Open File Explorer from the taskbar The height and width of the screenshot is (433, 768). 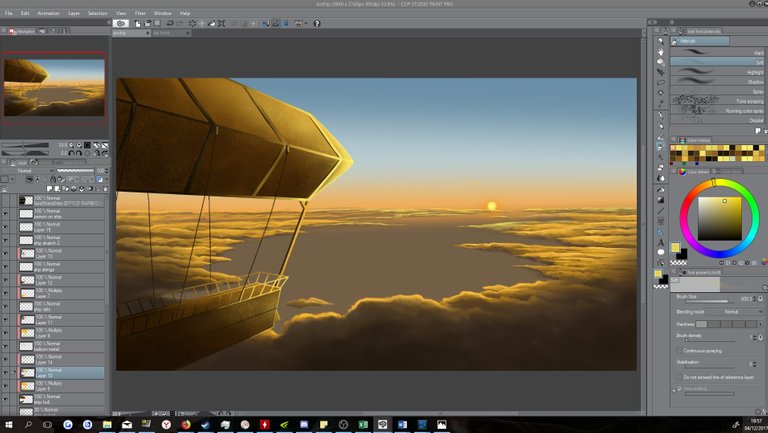click(x=107, y=424)
